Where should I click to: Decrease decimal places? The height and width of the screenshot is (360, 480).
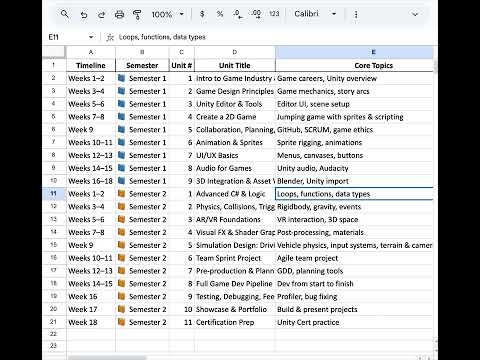tap(238, 14)
